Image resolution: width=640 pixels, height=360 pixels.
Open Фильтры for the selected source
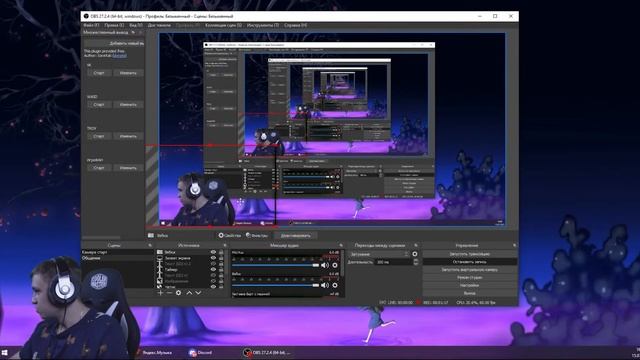[257, 236]
